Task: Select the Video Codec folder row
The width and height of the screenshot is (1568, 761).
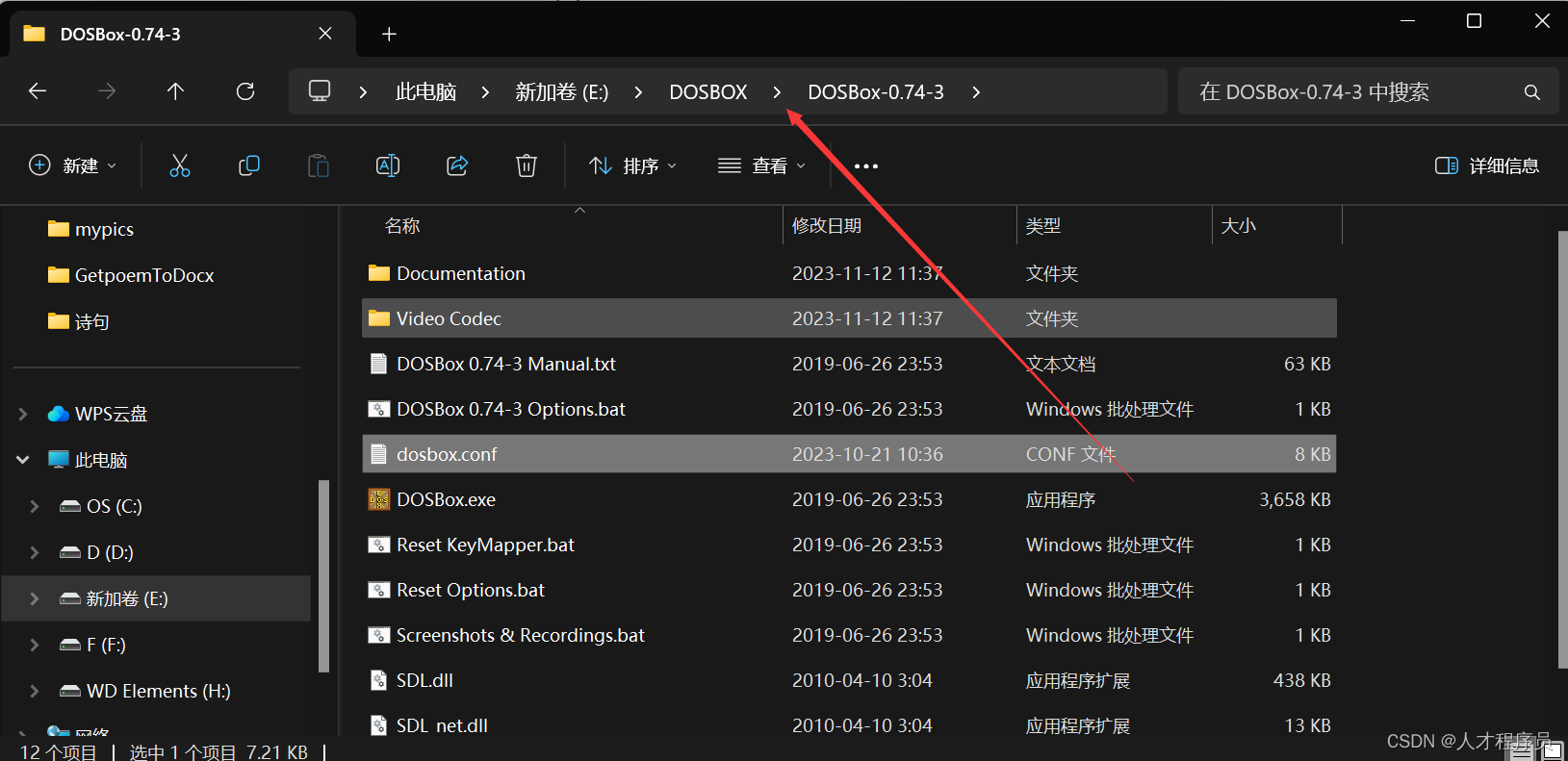Action: point(849,318)
